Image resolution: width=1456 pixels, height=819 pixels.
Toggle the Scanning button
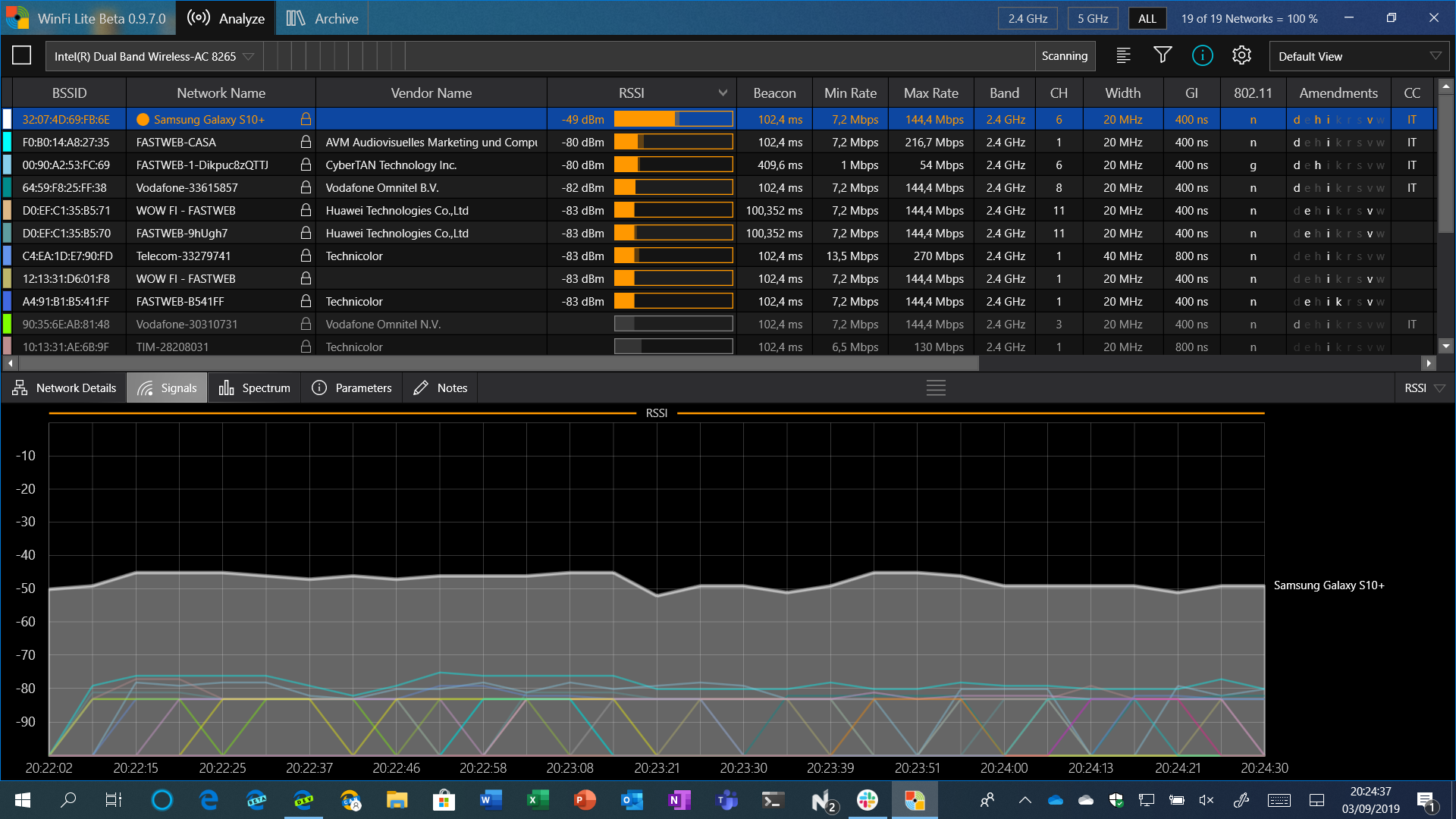click(1065, 56)
